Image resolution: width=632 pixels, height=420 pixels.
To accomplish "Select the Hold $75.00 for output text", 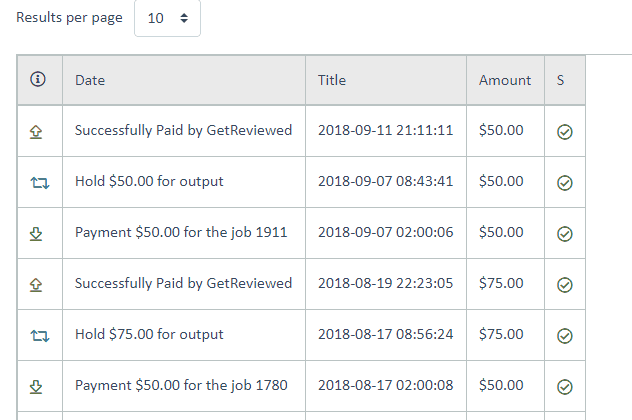I will pyautogui.click(x=149, y=335).
